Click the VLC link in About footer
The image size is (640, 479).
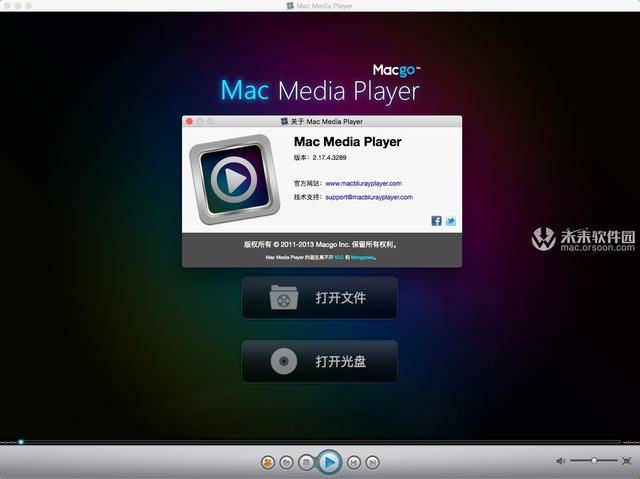coord(339,257)
